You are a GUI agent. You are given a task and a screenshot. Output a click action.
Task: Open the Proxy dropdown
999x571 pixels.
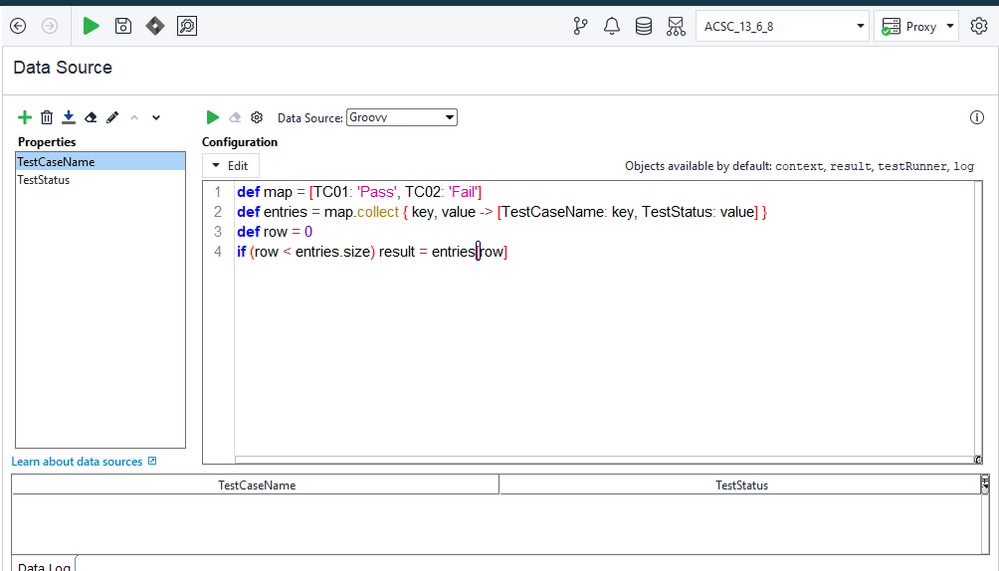(x=916, y=27)
